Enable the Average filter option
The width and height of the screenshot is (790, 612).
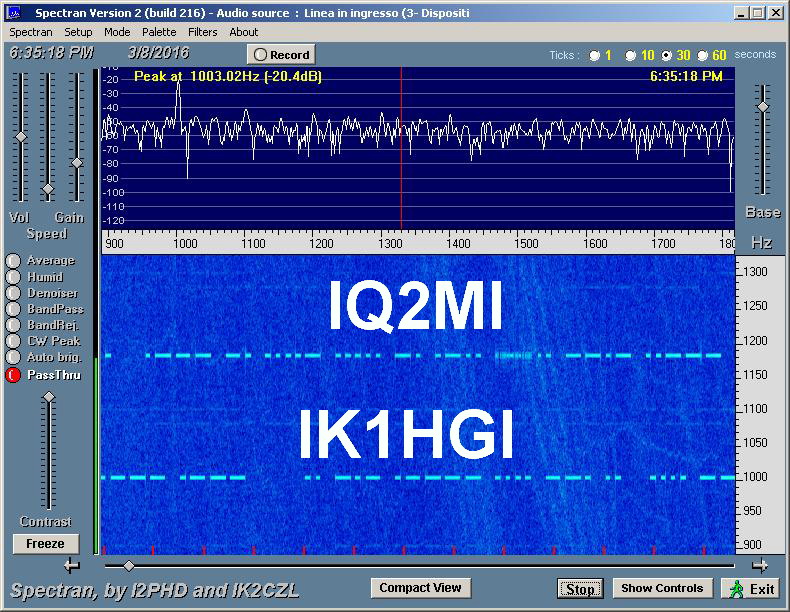coord(13,261)
